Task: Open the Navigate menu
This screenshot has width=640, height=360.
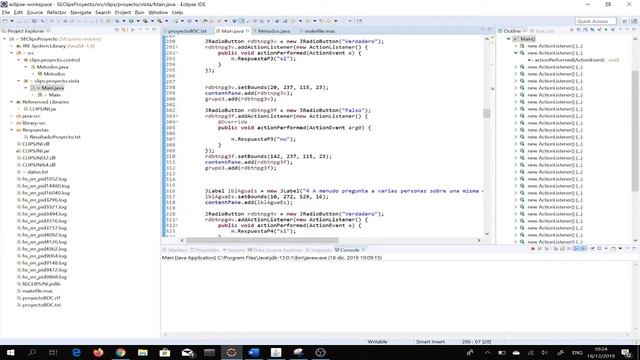Action: pos(81,12)
